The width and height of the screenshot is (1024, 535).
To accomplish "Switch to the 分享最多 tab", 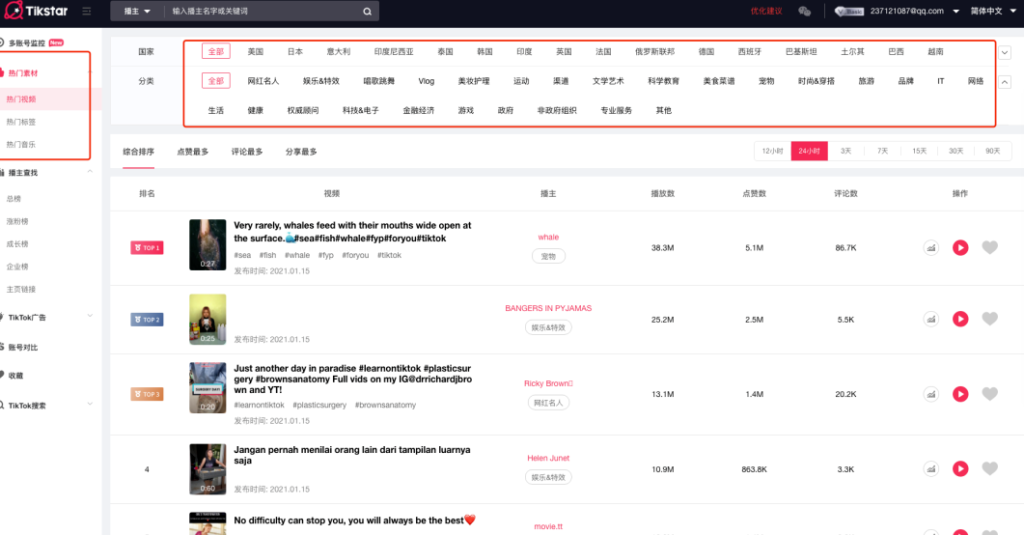I will 301,152.
